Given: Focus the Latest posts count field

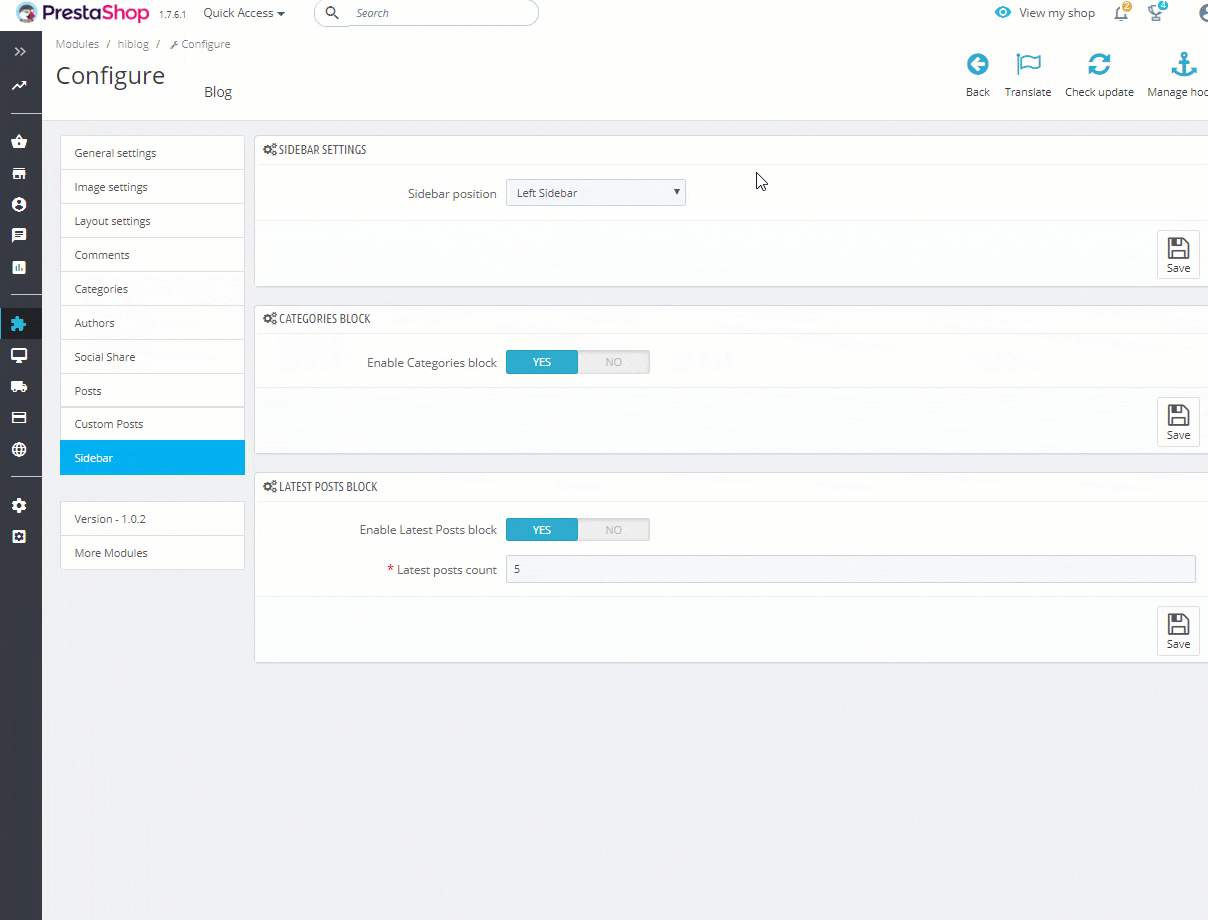Looking at the screenshot, I should point(851,569).
